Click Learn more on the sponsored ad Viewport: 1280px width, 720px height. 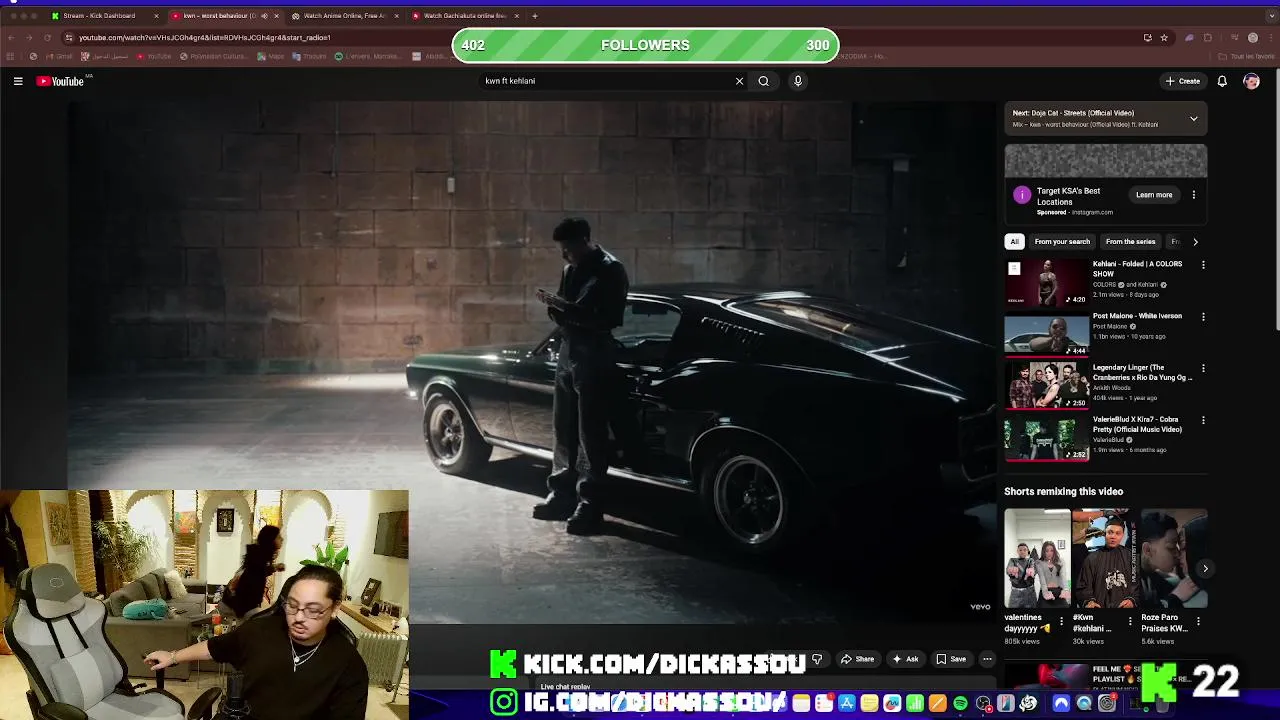click(x=1154, y=195)
